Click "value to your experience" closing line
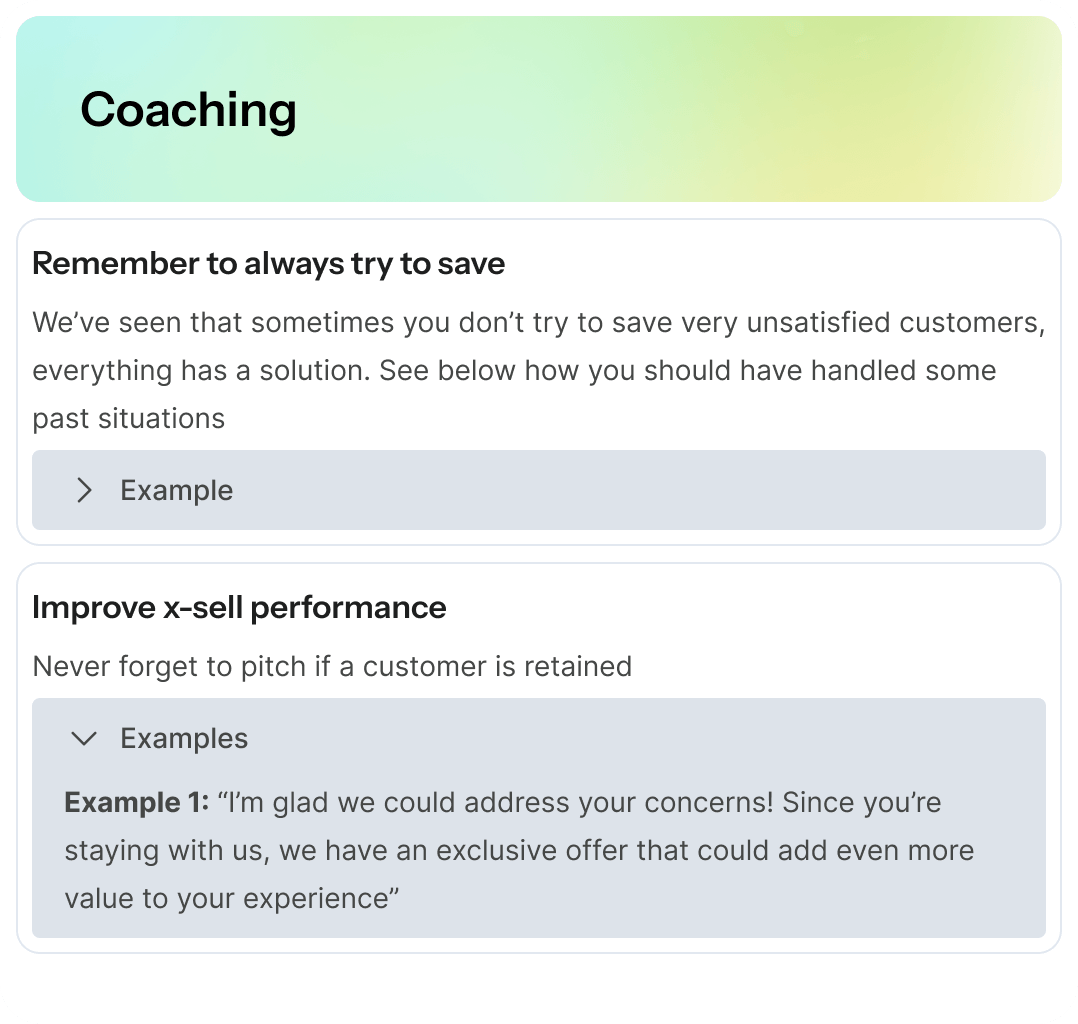1078x1024 pixels. point(231,898)
